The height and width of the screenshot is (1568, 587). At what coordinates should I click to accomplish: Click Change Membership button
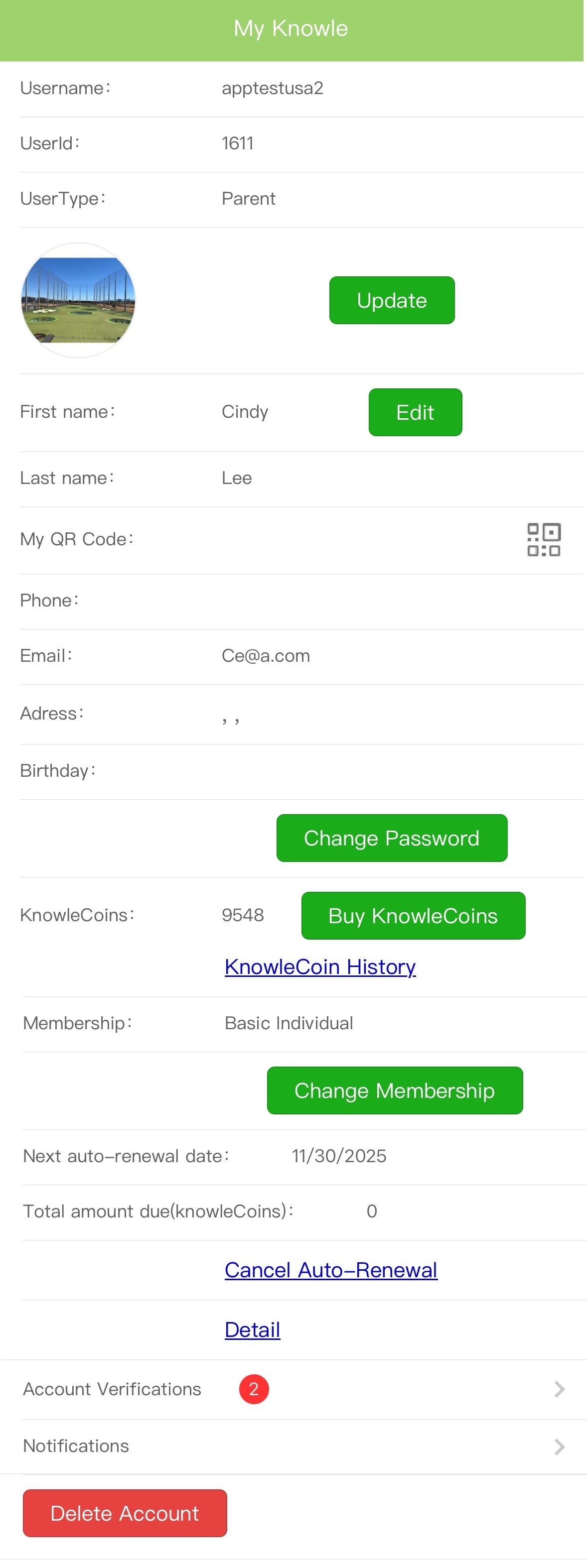coord(395,1089)
